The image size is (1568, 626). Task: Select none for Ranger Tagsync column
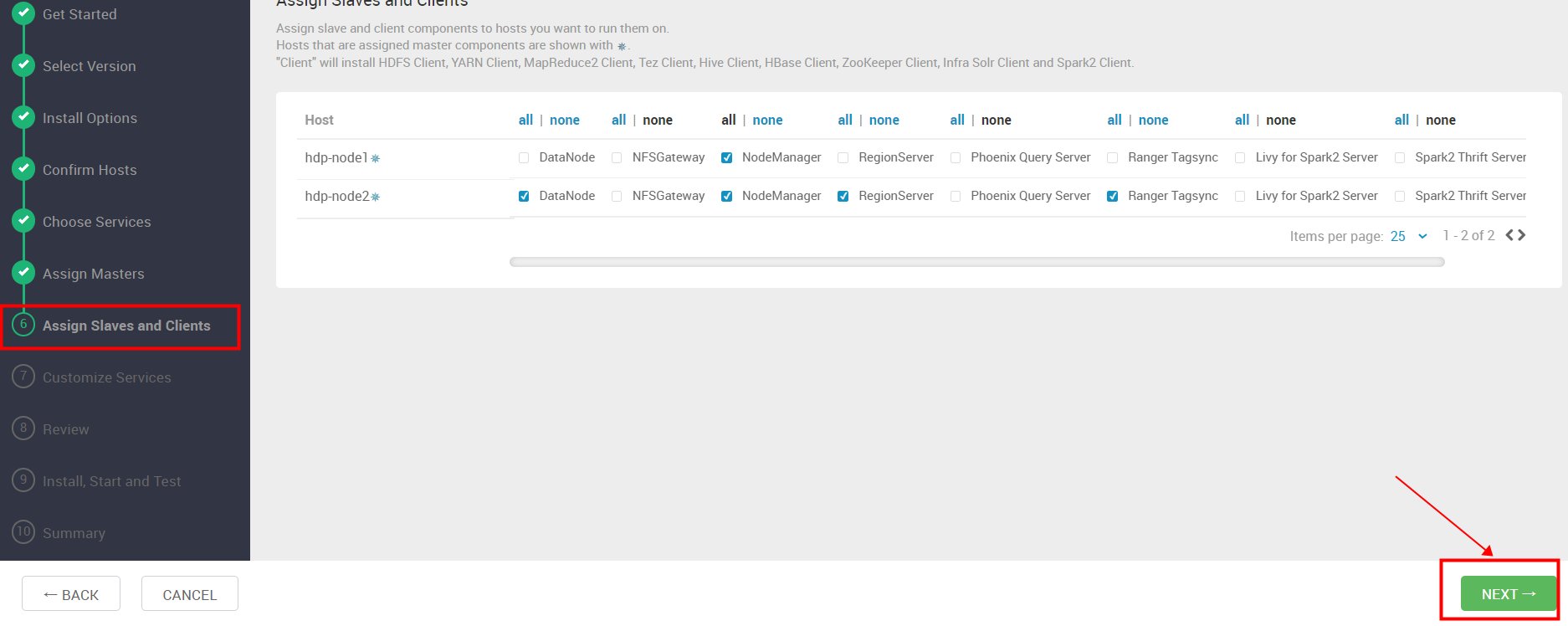[x=1153, y=120]
